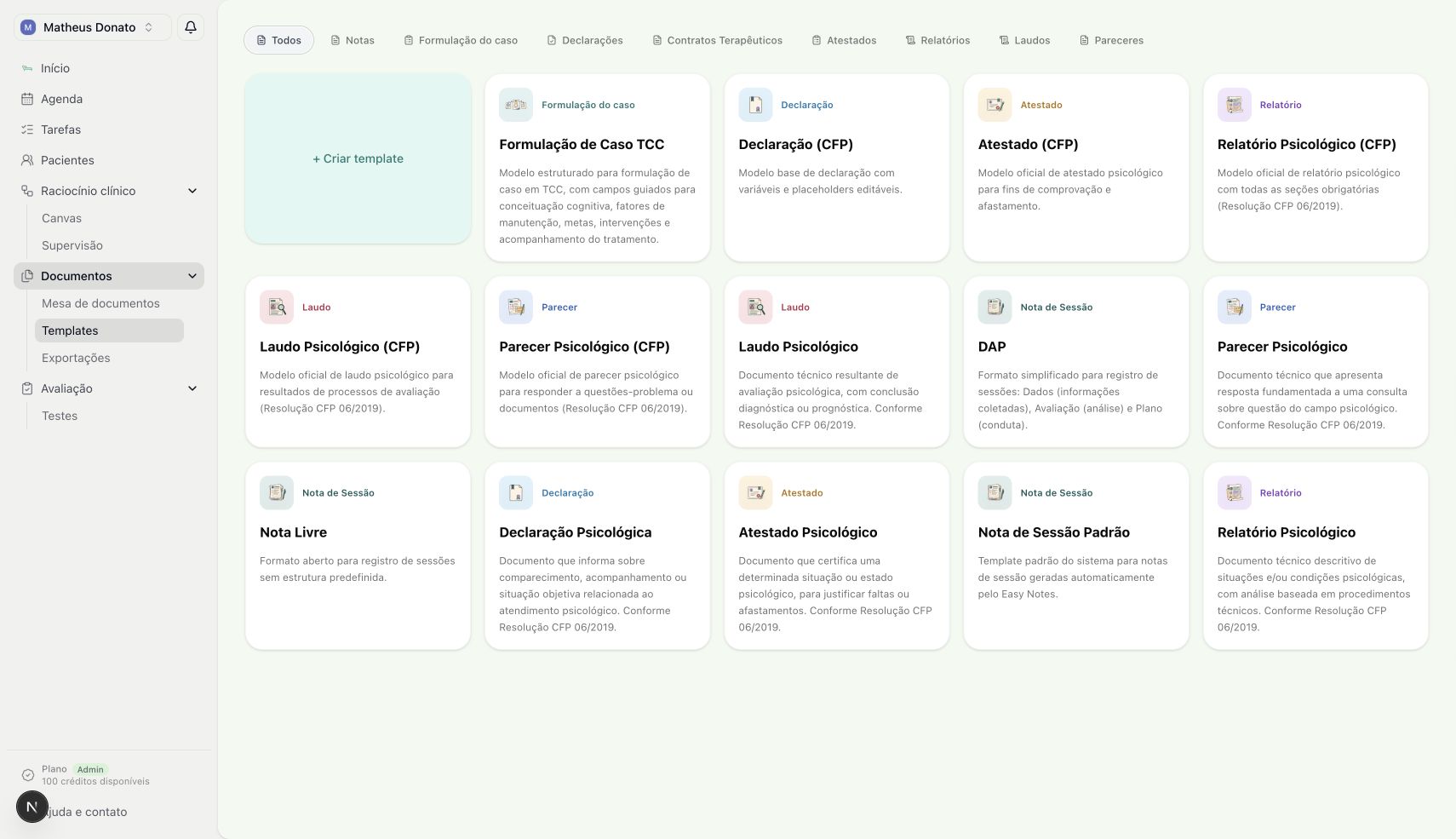The width and height of the screenshot is (1456, 839).
Task: Click the Laudo Psicológico (CFP) card icon
Action: (x=277, y=307)
